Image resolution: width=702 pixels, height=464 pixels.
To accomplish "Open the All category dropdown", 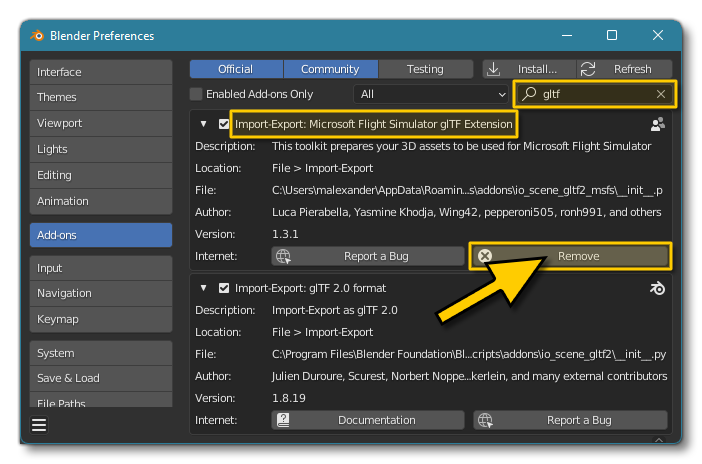I will pyautogui.click(x=431, y=94).
